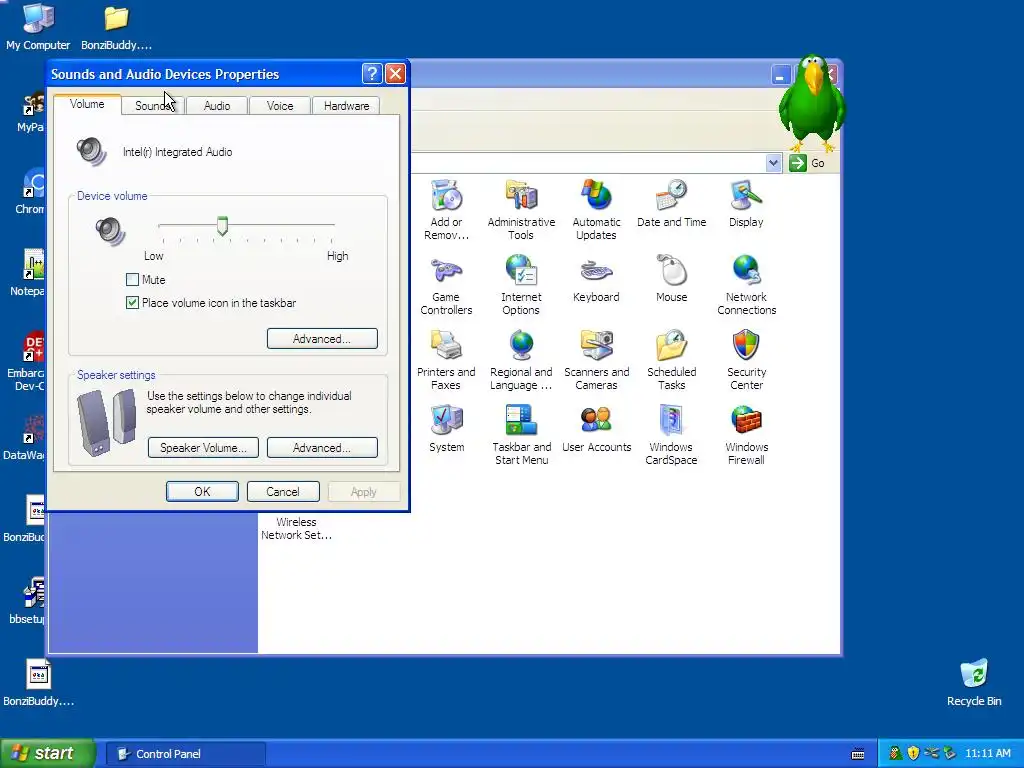Open Windows CardSpace icon
This screenshot has width=1024, height=768.
[671, 435]
